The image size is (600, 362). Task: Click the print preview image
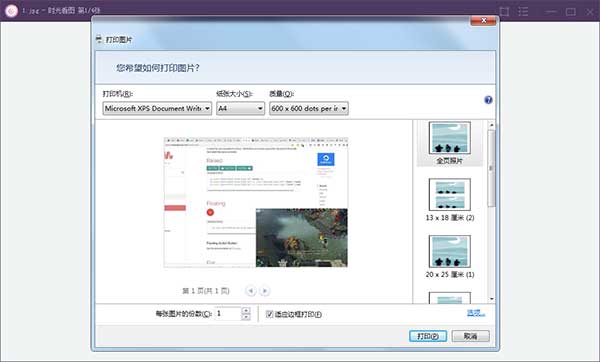(256, 202)
